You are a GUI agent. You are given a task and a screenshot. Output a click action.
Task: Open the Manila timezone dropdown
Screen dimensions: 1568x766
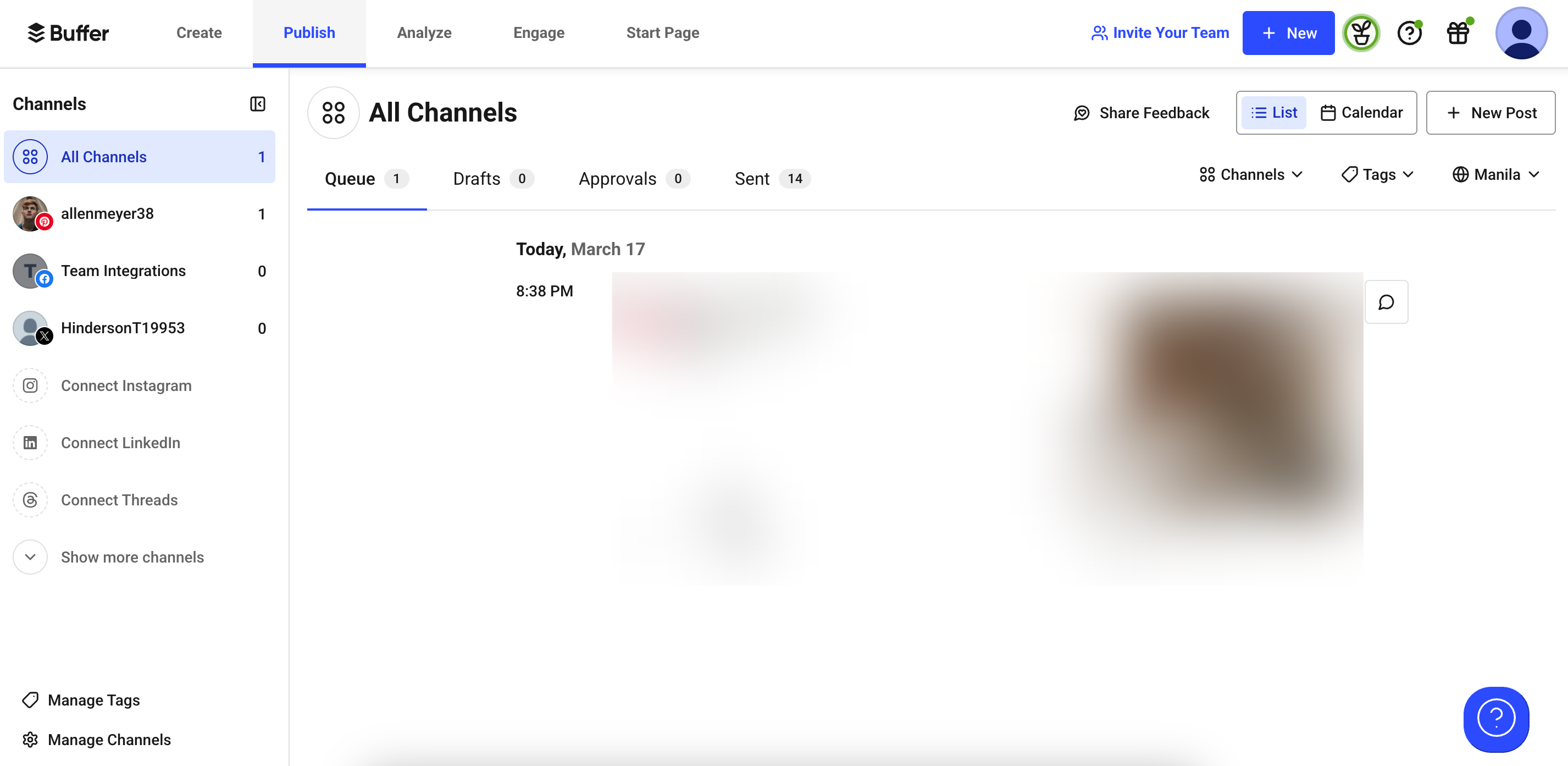[1495, 175]
